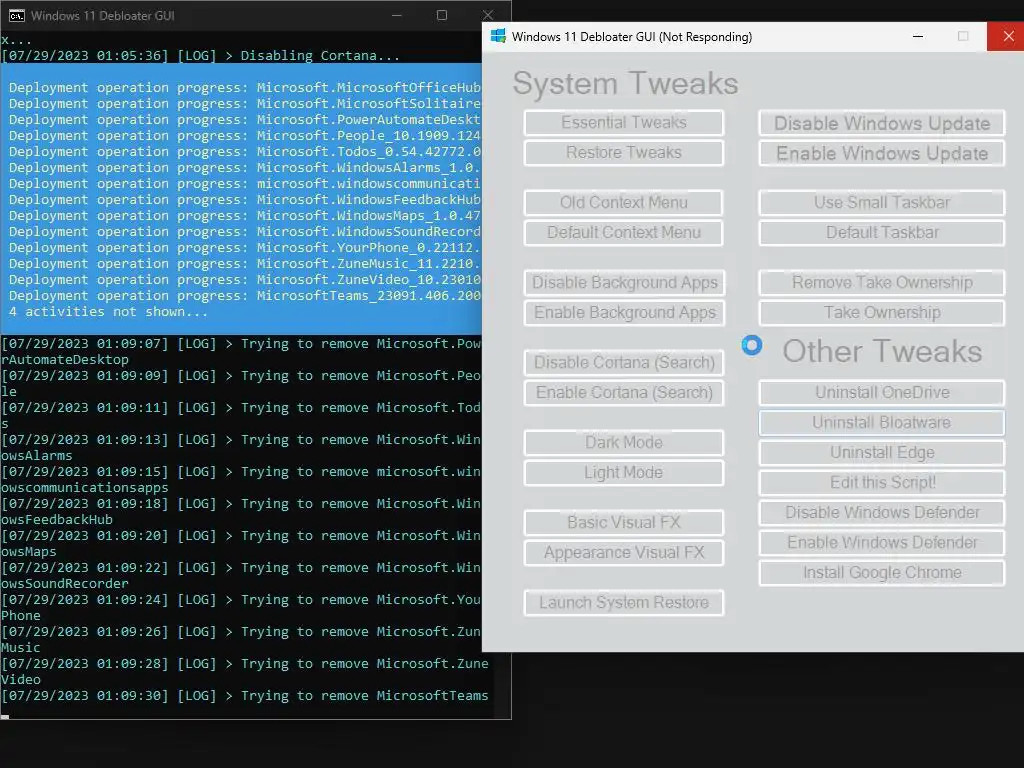Apply Appearance Visual FX
Screen dimensions: 1024x768
(x=624, y=552)
